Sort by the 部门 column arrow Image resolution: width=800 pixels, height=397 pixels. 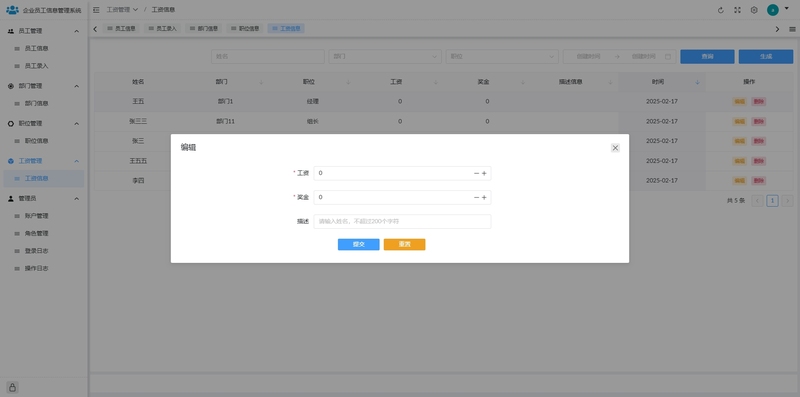(261, 82)
